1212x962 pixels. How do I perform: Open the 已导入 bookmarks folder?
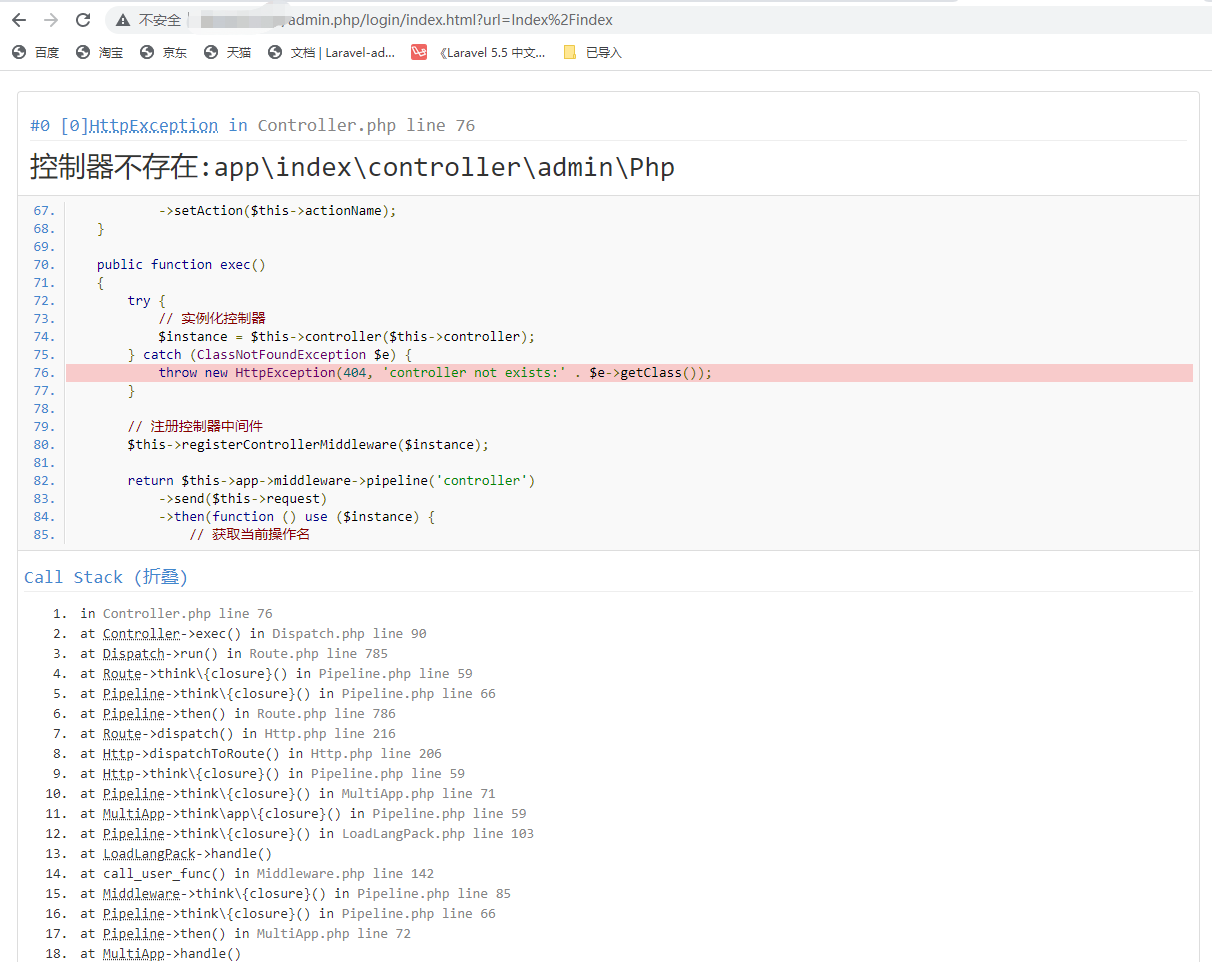pyautogui.click(x=593, y=53)
